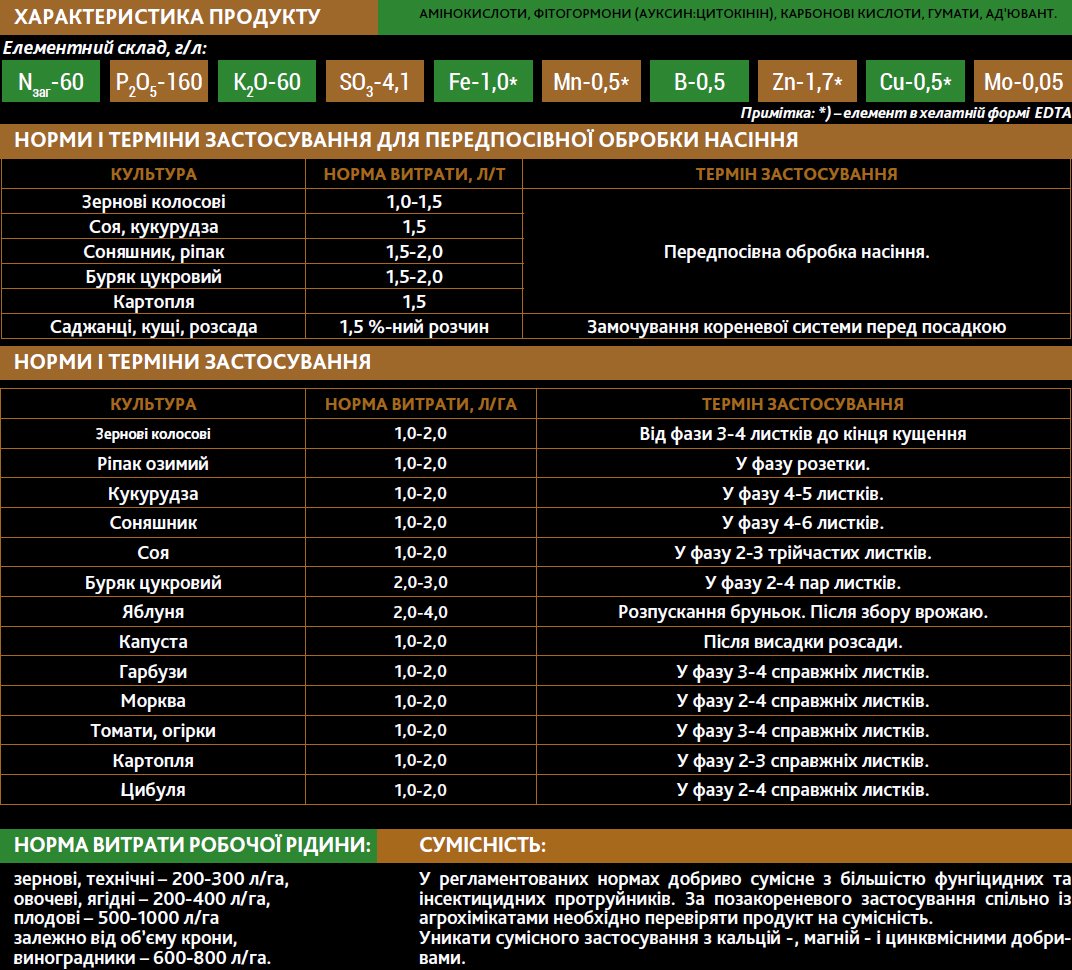Click rate '2,0-4,0' for Яблуня
Screen dimensions: 1072x970
(420, 612)
